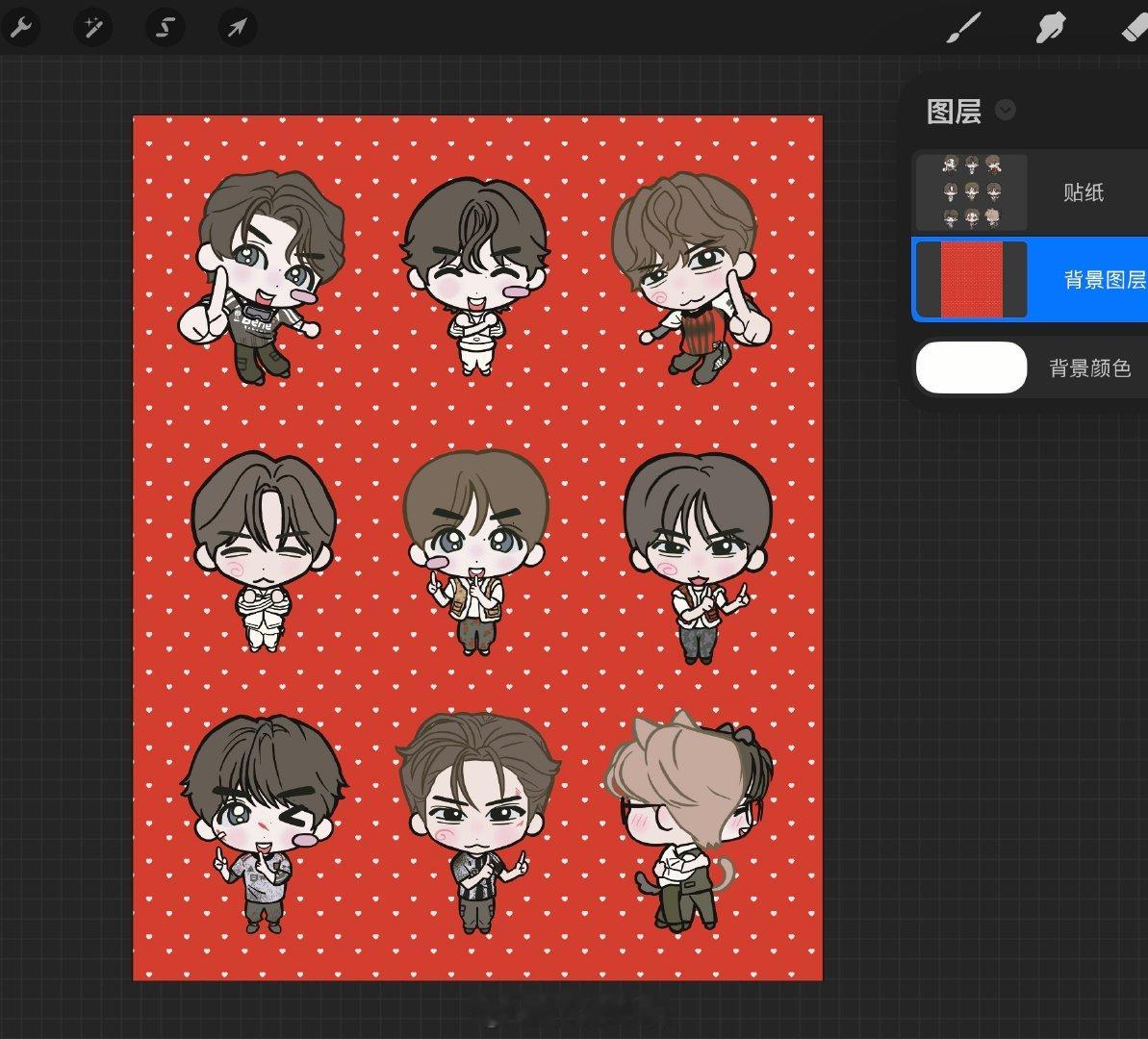Image resolution: width=1148 pixels, height=1039 pixels.
Task: Tap the top-left pointing chibi character
Action: [x=260, y=276]
